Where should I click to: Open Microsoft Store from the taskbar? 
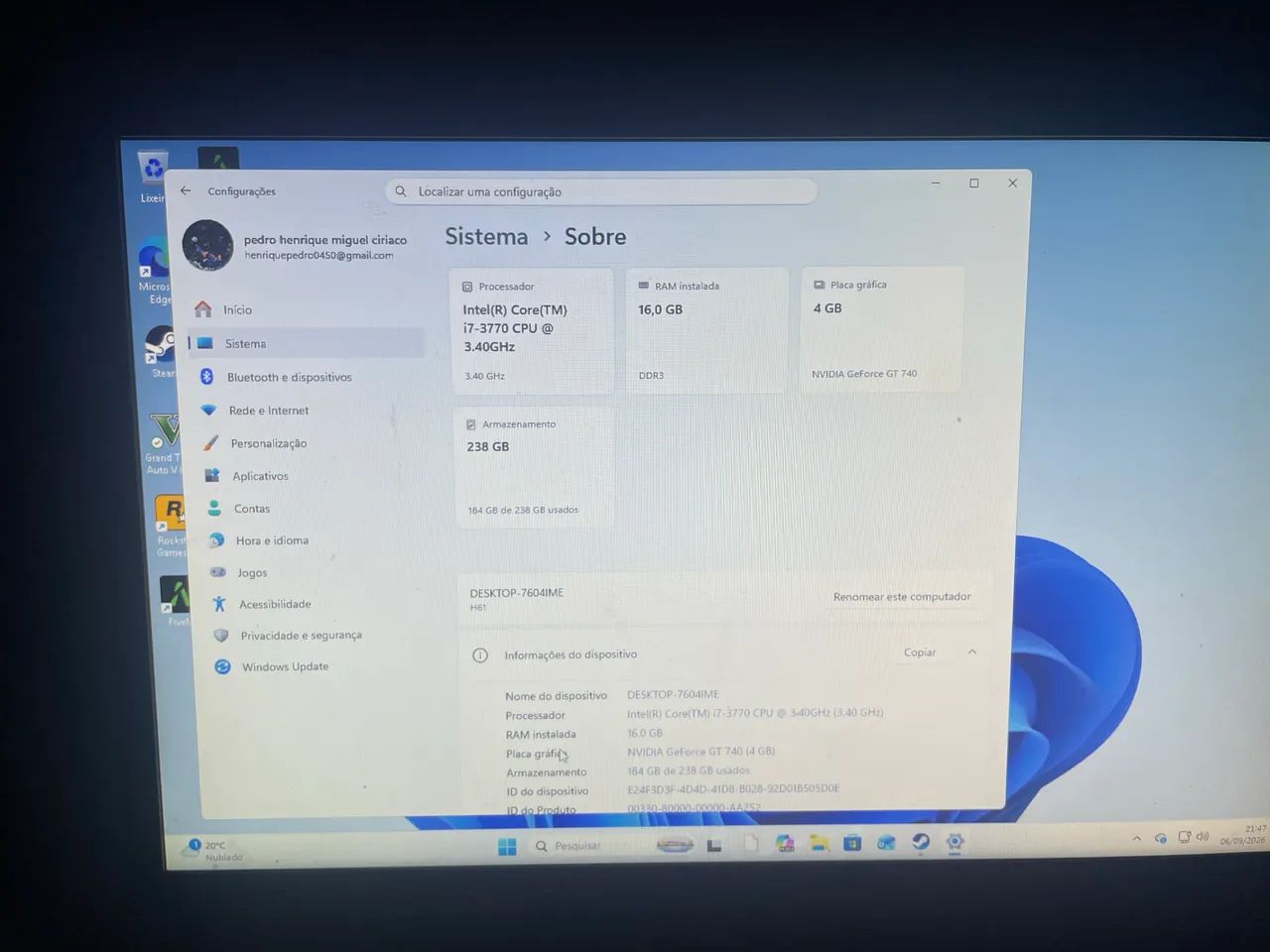pyautogui.click(x=852, y=843)
